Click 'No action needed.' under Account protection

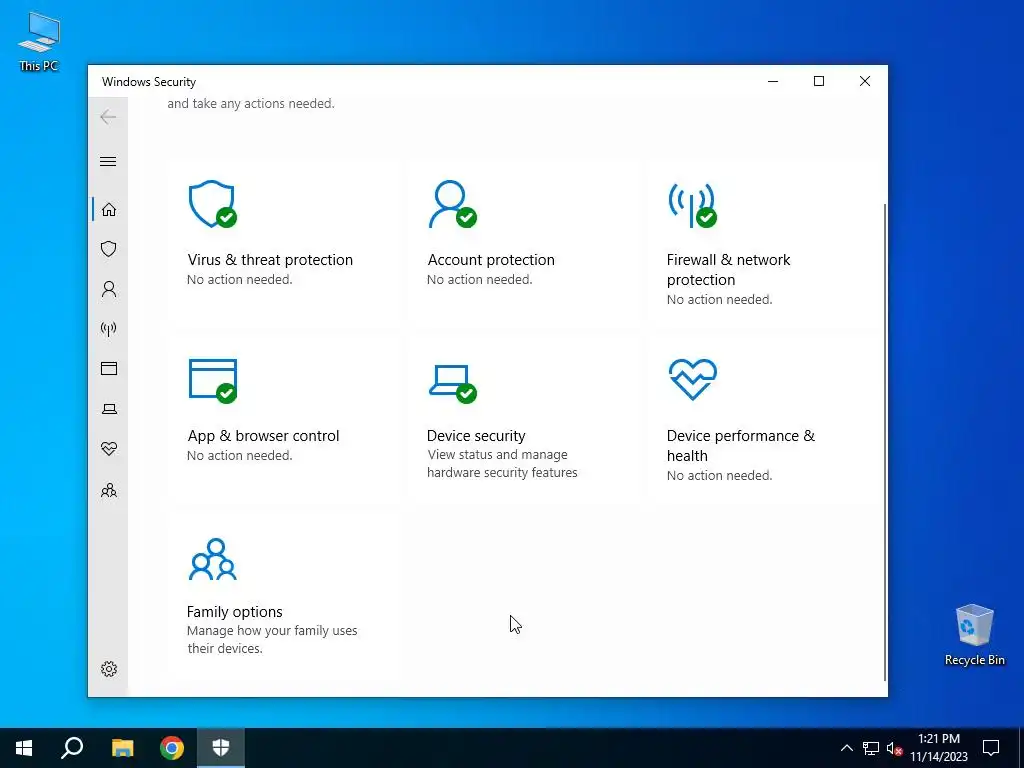pos(479,280)
